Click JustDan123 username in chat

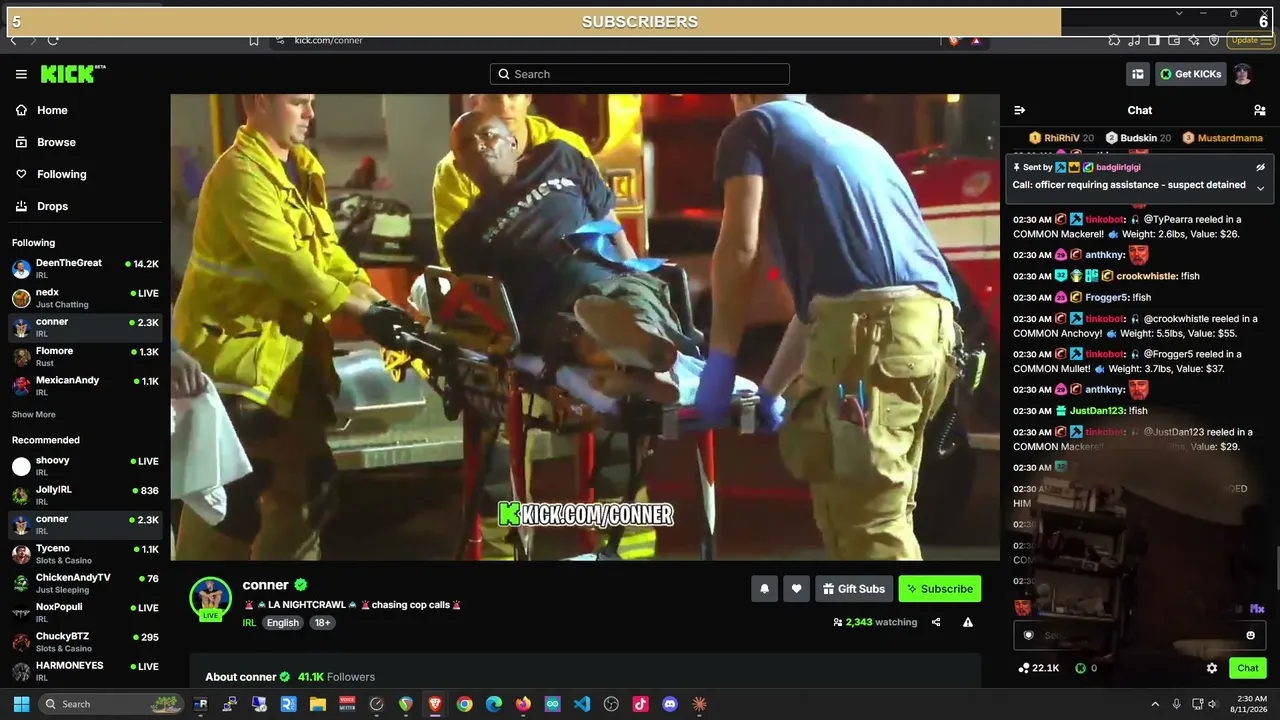tap(1097, 411)
